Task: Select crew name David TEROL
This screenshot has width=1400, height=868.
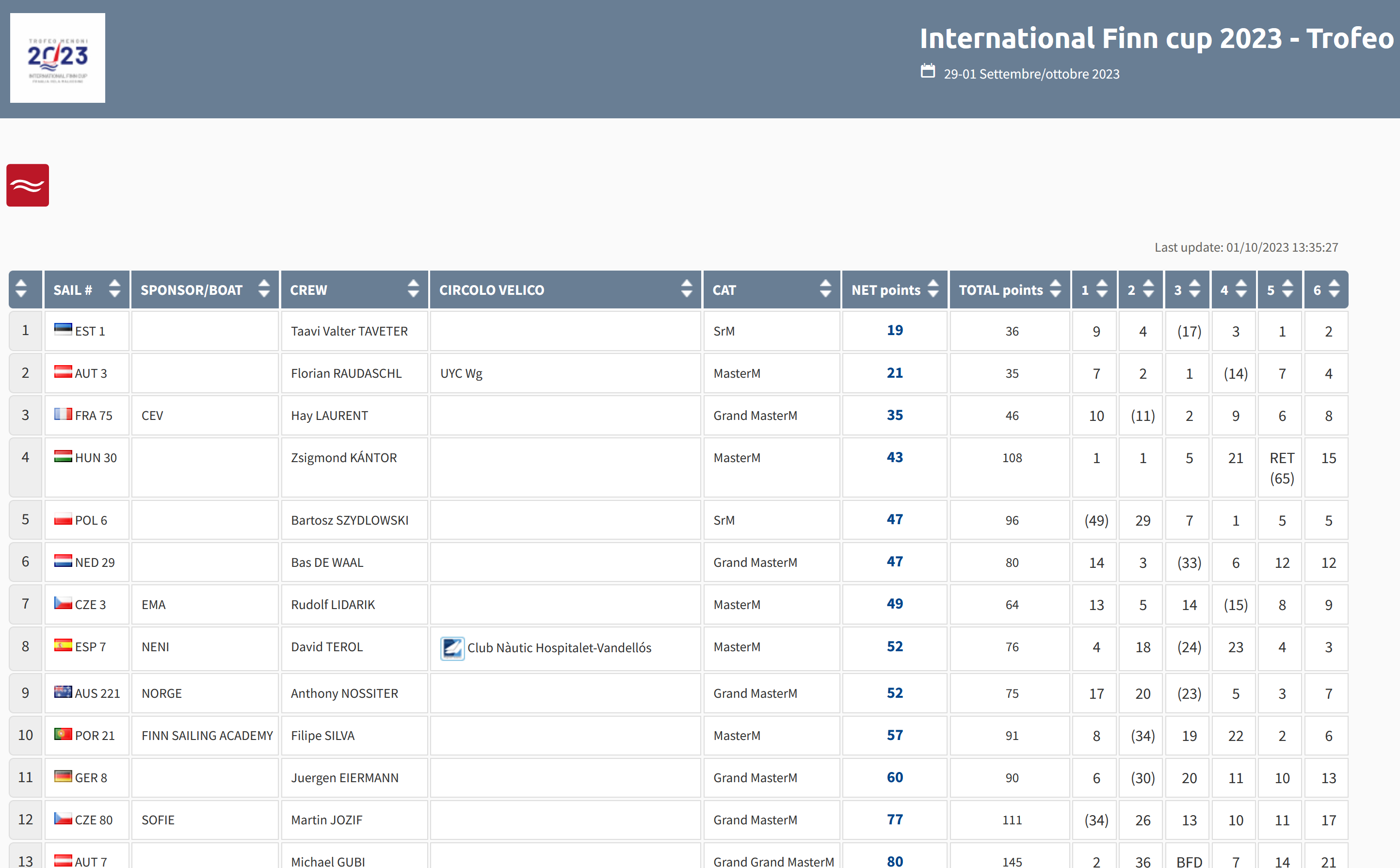Action: click(x=327, y=647)
